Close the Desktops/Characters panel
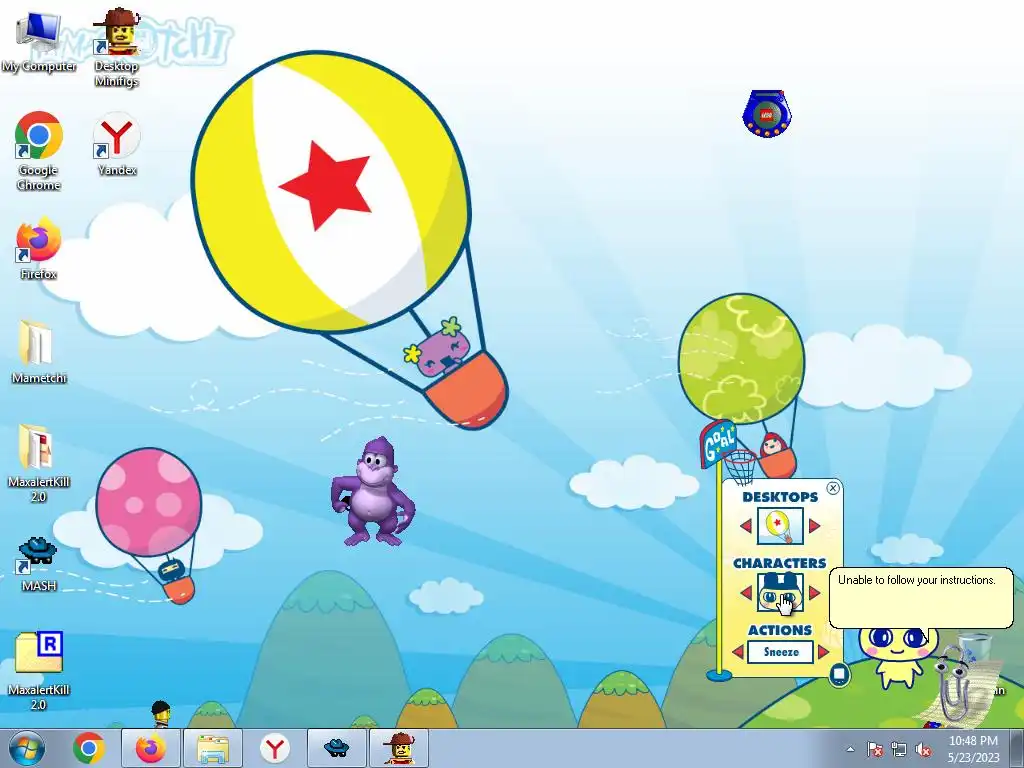This screenshot has height=768, width=1024. (x=833, y=488)
